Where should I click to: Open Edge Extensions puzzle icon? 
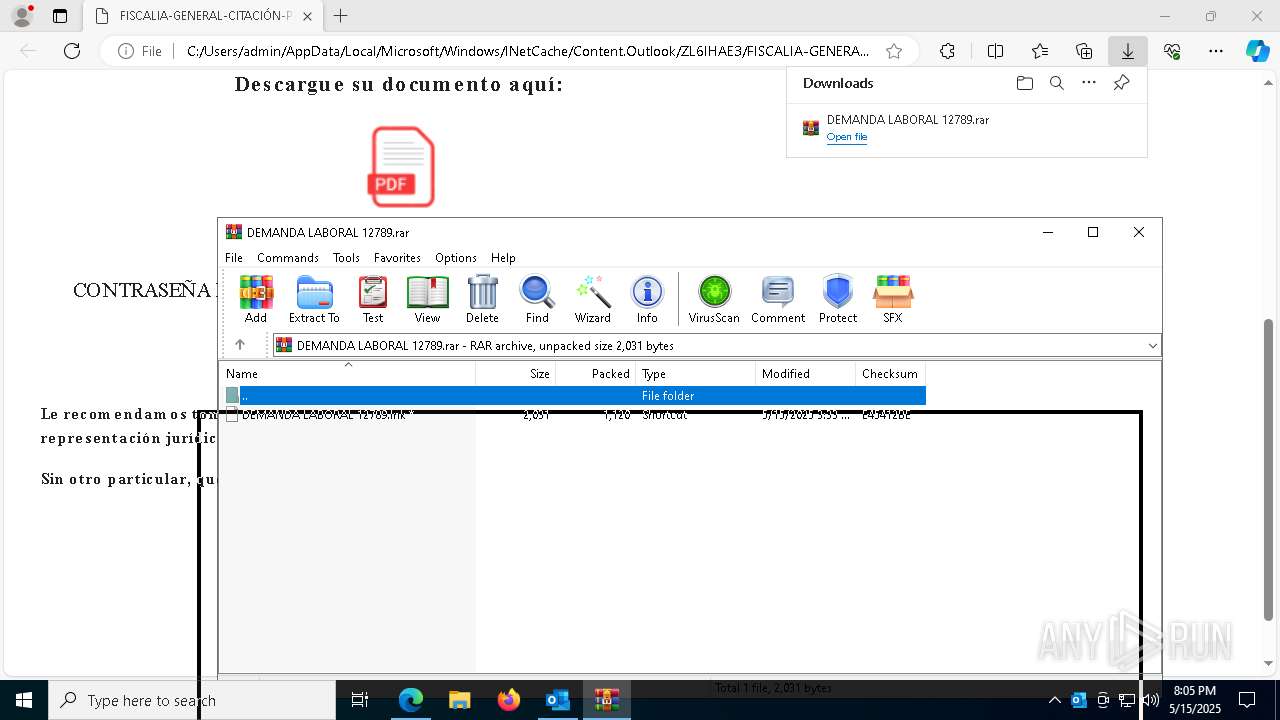[x=947, y=51]
